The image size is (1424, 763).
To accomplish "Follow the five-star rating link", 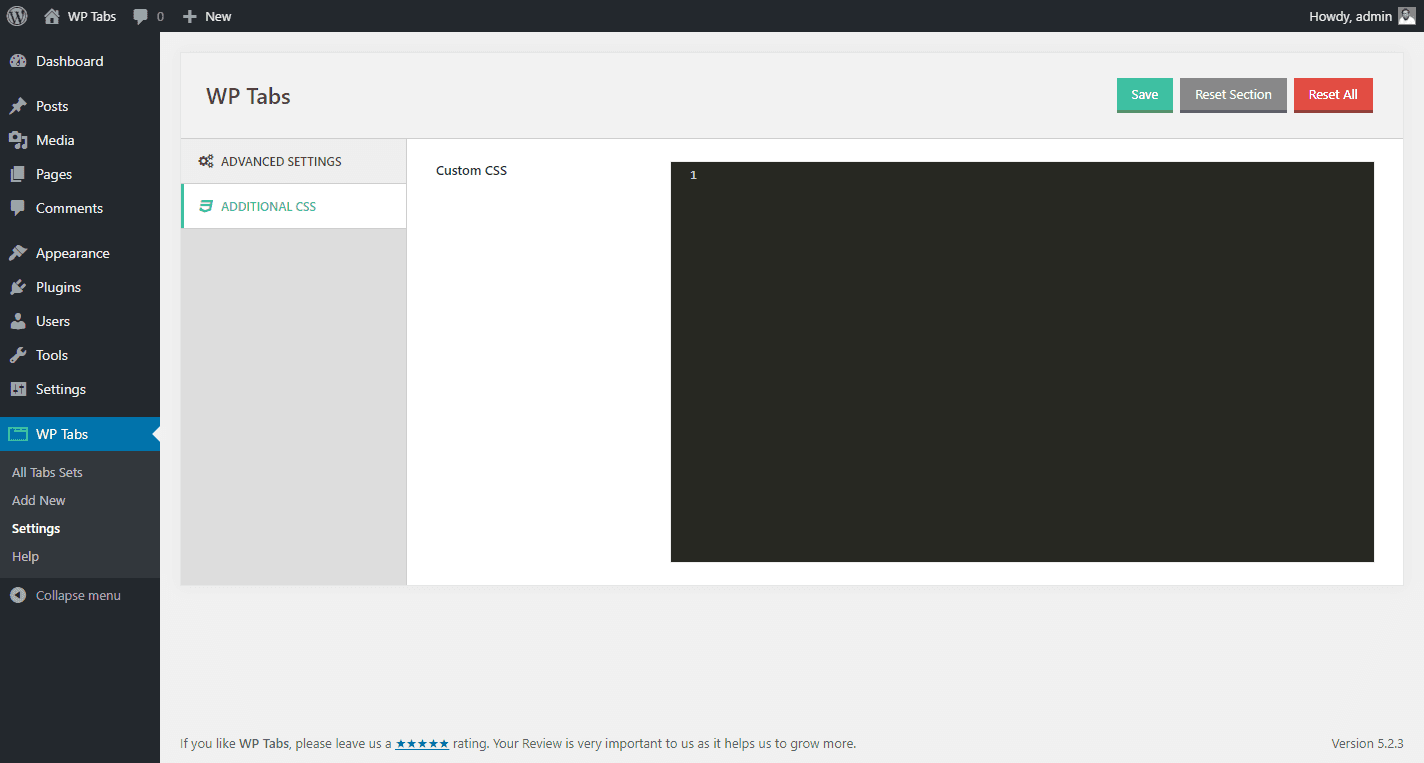I will coord(422,743).
